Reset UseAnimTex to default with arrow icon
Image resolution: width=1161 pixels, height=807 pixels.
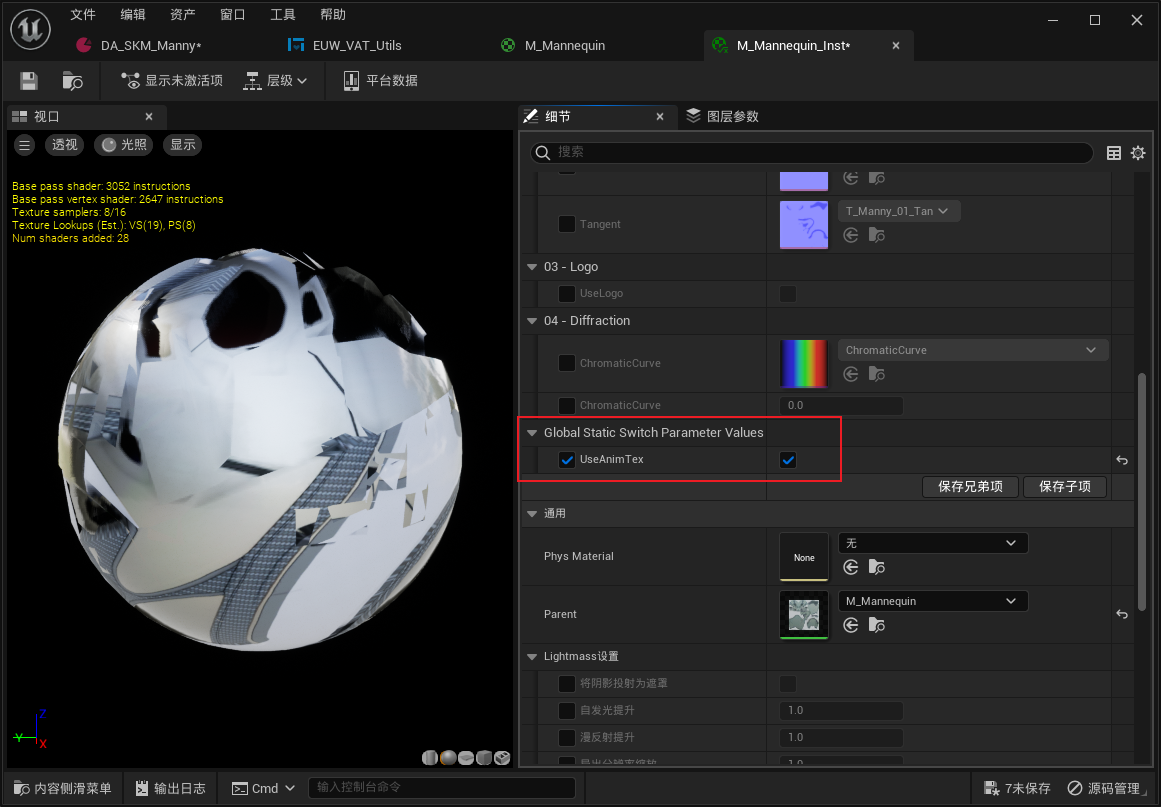tap(1122, 461)
